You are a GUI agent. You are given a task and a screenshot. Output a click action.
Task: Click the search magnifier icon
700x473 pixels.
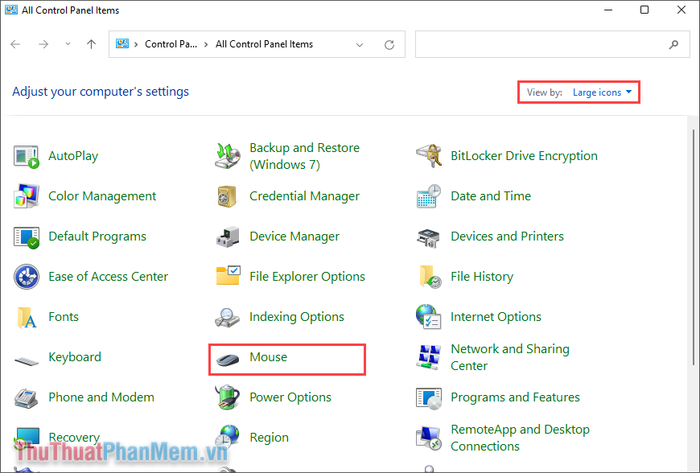pyautogui.click(x=674, y=44)
